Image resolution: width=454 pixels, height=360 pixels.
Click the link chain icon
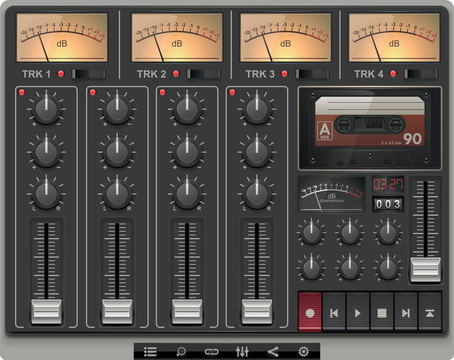212,352
